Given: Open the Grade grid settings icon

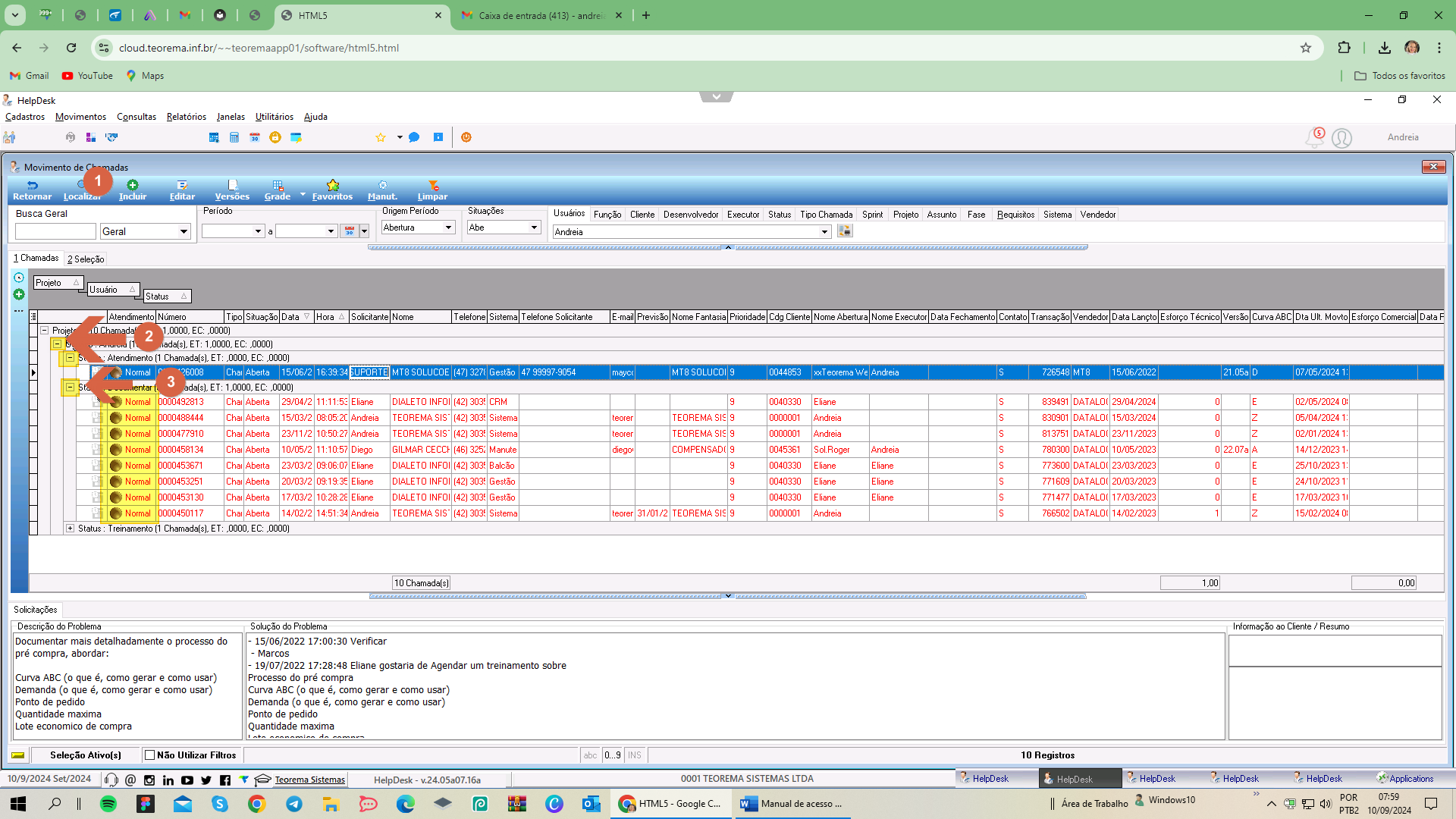Looking at the screenshot, I should pyautogui.click(x=278, y=185).
